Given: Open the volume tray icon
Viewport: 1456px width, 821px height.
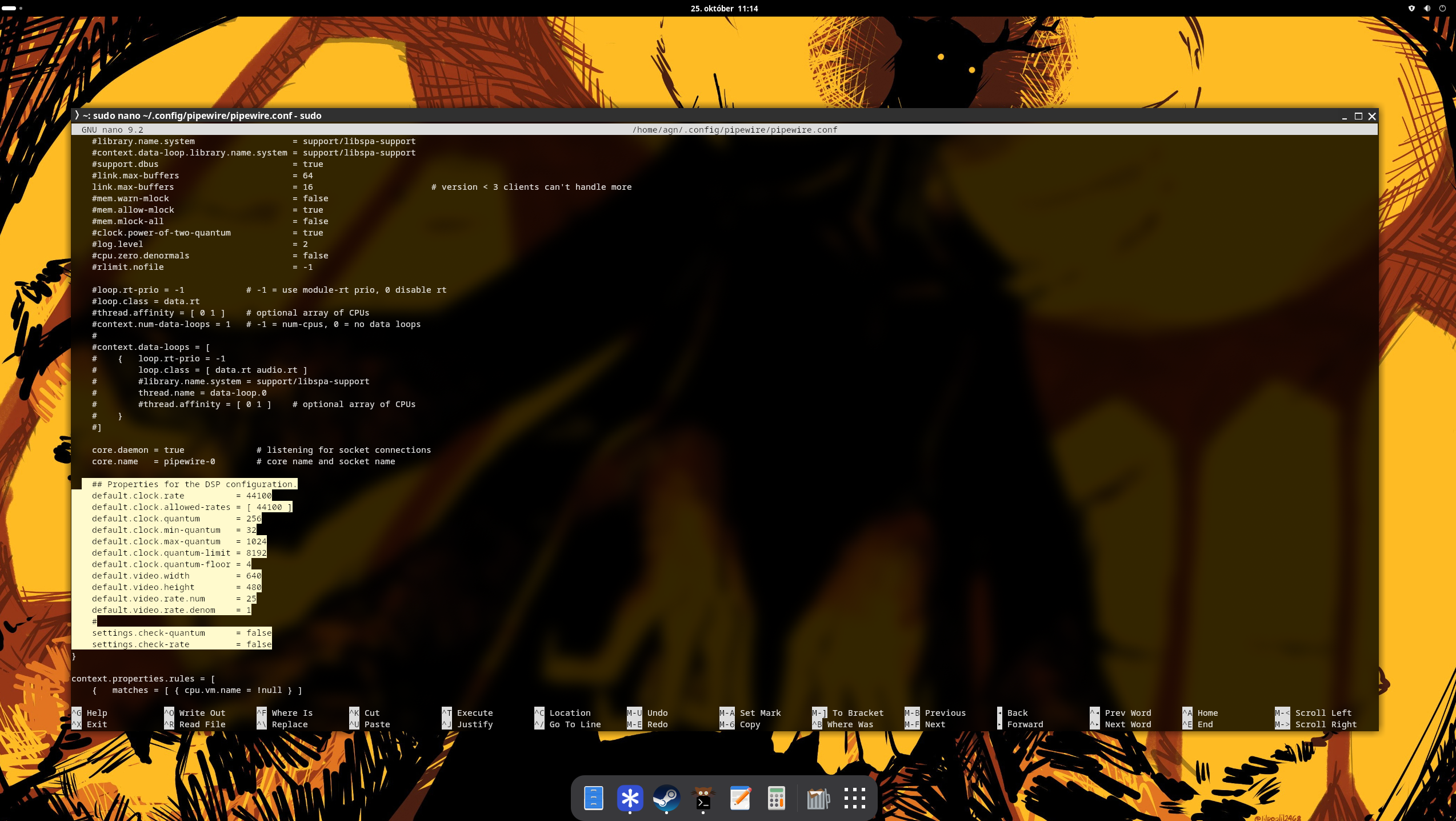Looking at the screenshot, I should coord(1427,9).
